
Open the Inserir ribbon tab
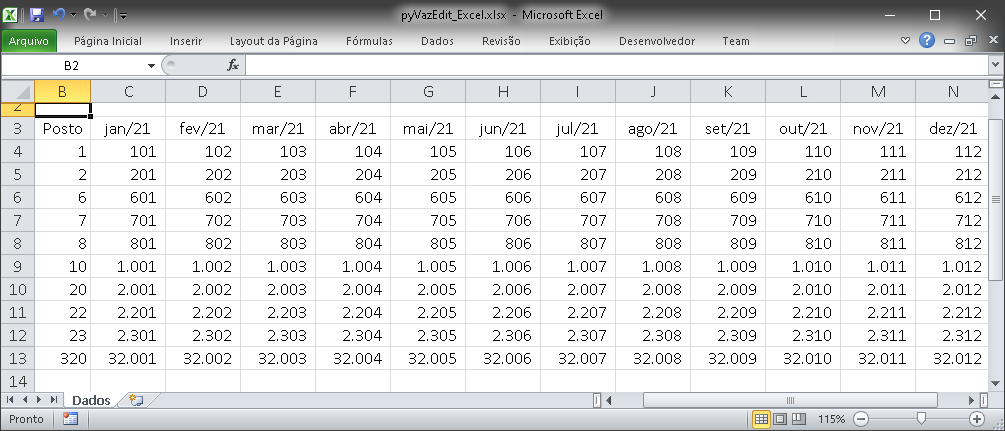[x=186, y=41]
